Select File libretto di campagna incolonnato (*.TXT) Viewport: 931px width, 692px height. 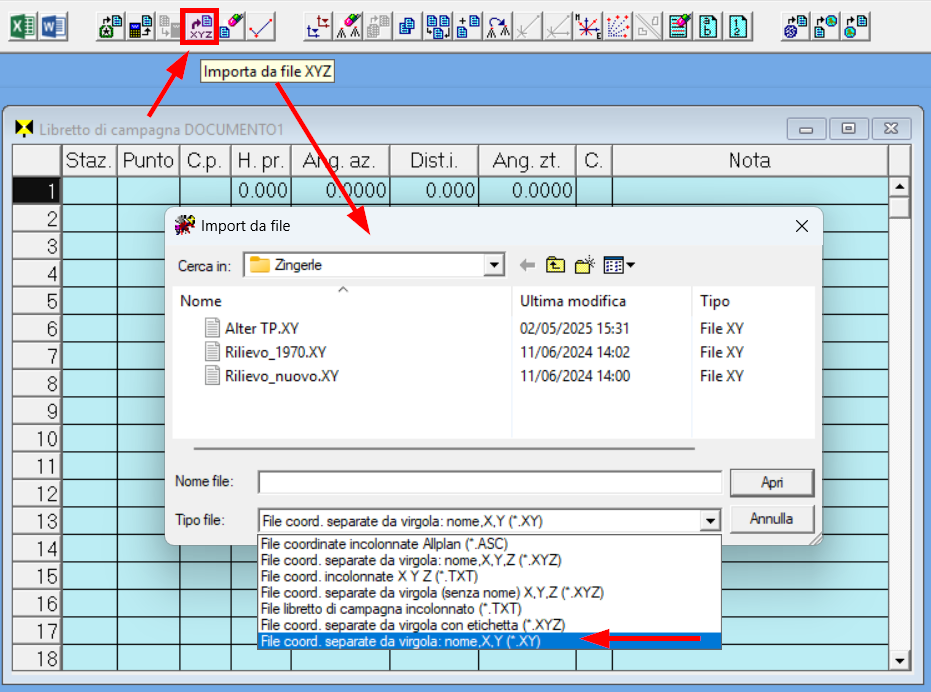(391, 609)
